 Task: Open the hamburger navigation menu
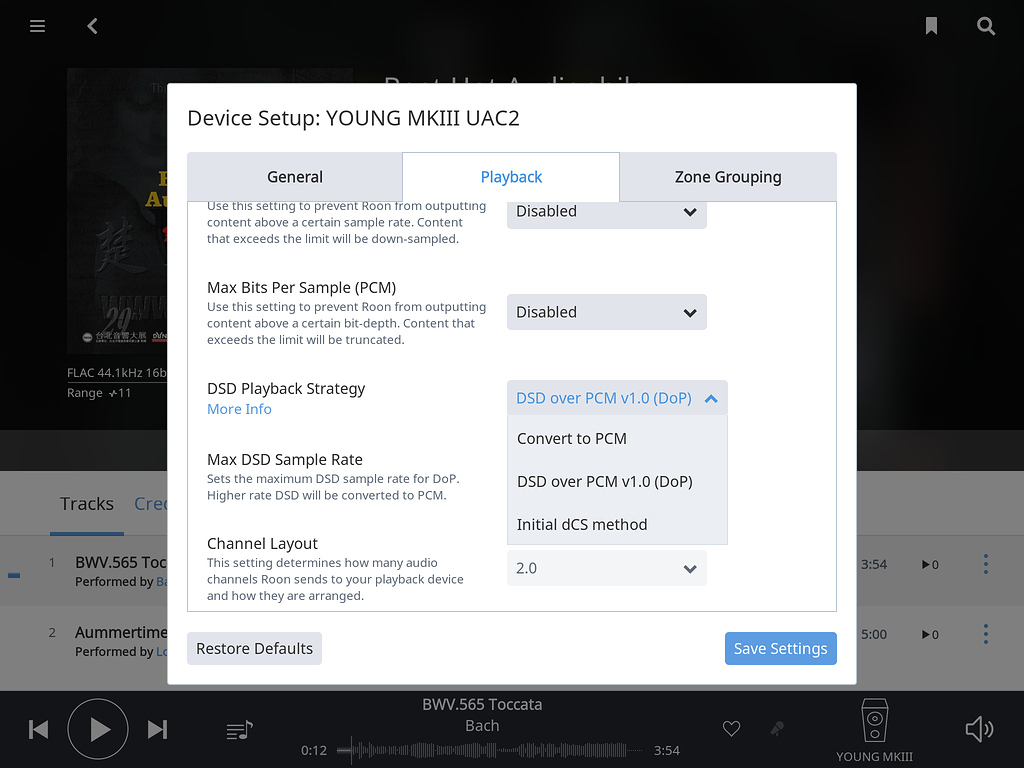tap(37, 26)
